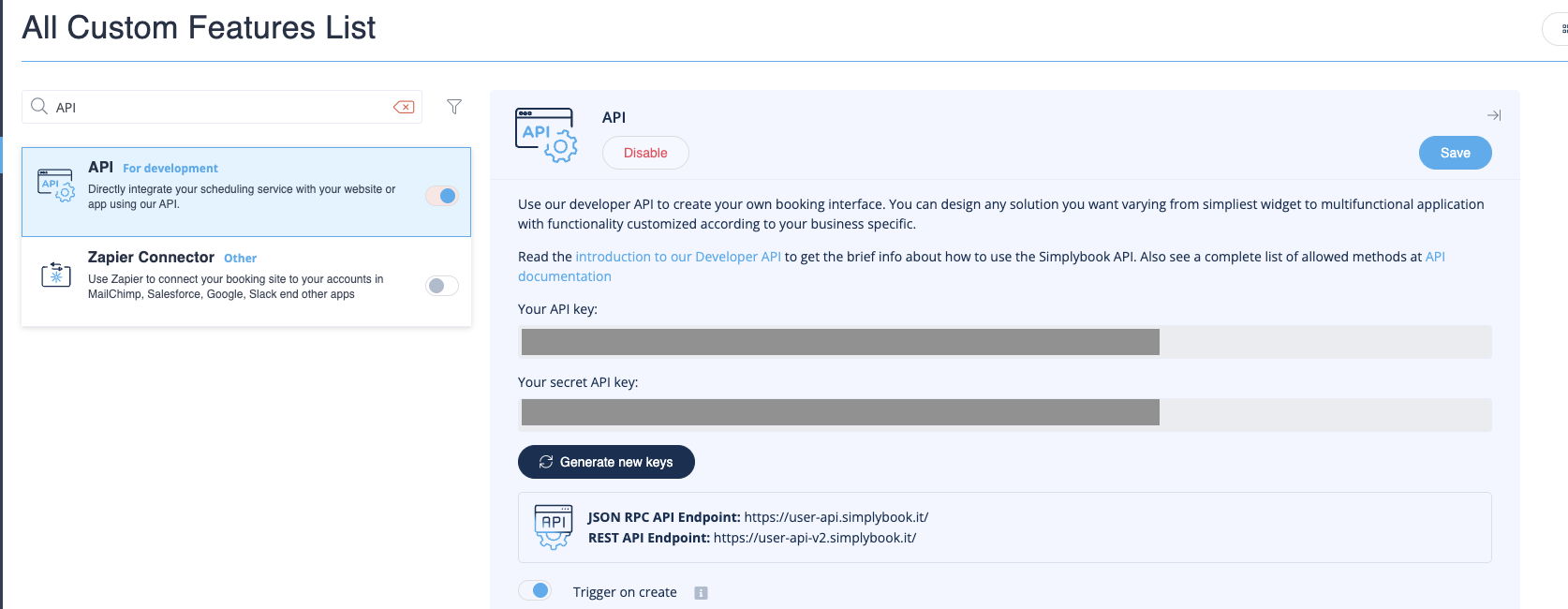Open the features filter funnel
Image resolution: width=1568 pixels, height=609 pixels.
click(x=454, y=107)
